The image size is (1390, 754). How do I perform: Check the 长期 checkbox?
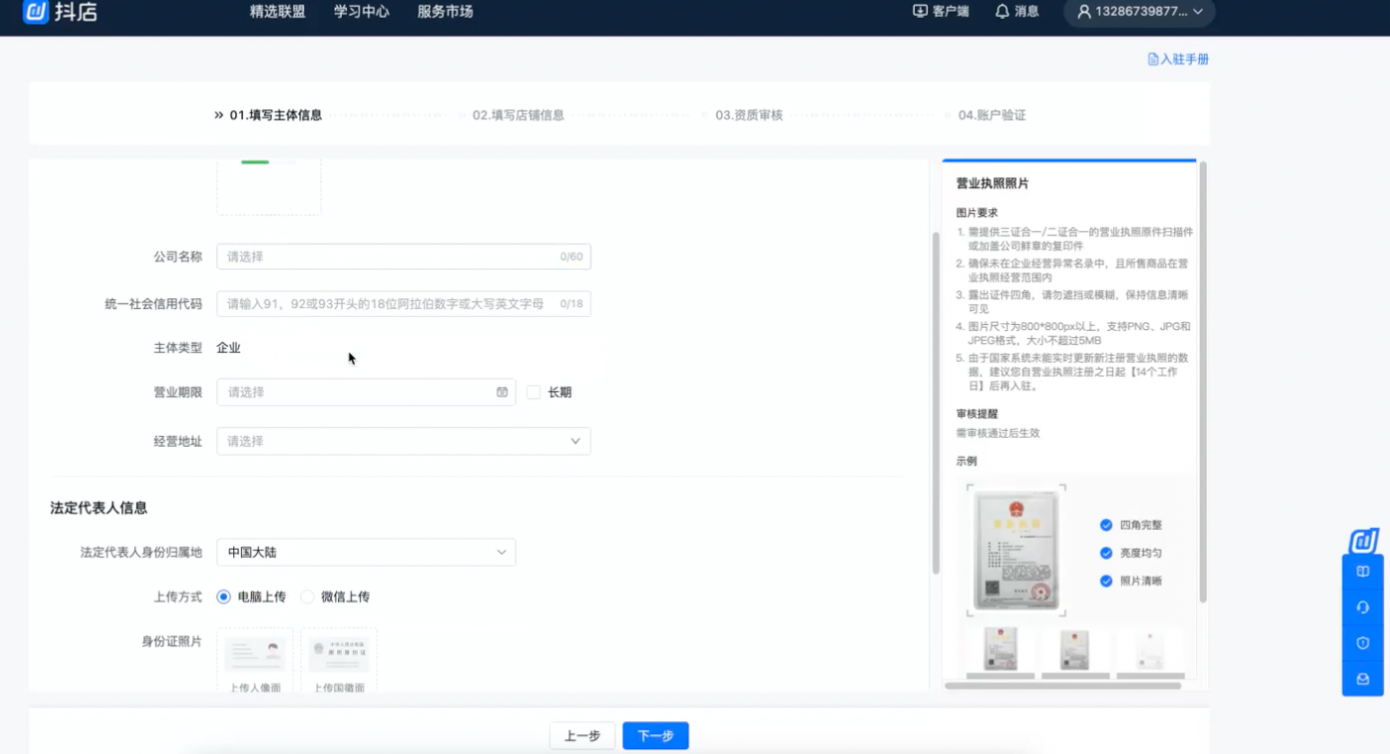click(x=534, y=392)
